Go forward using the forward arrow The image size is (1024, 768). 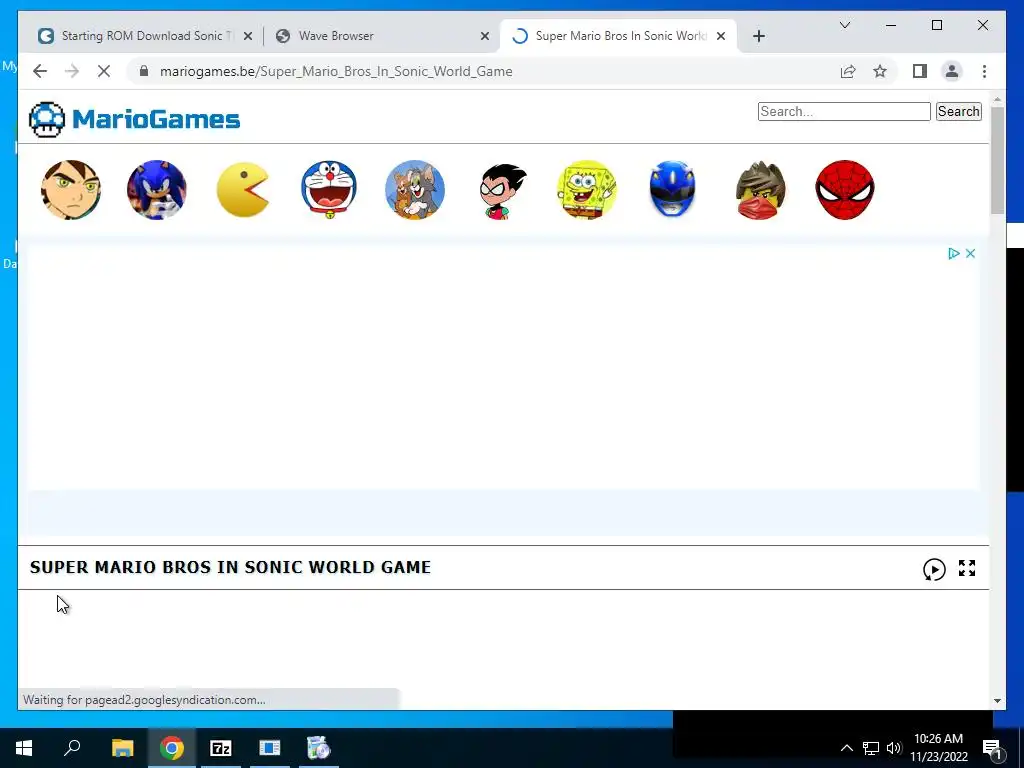click(x=72, y=71)
